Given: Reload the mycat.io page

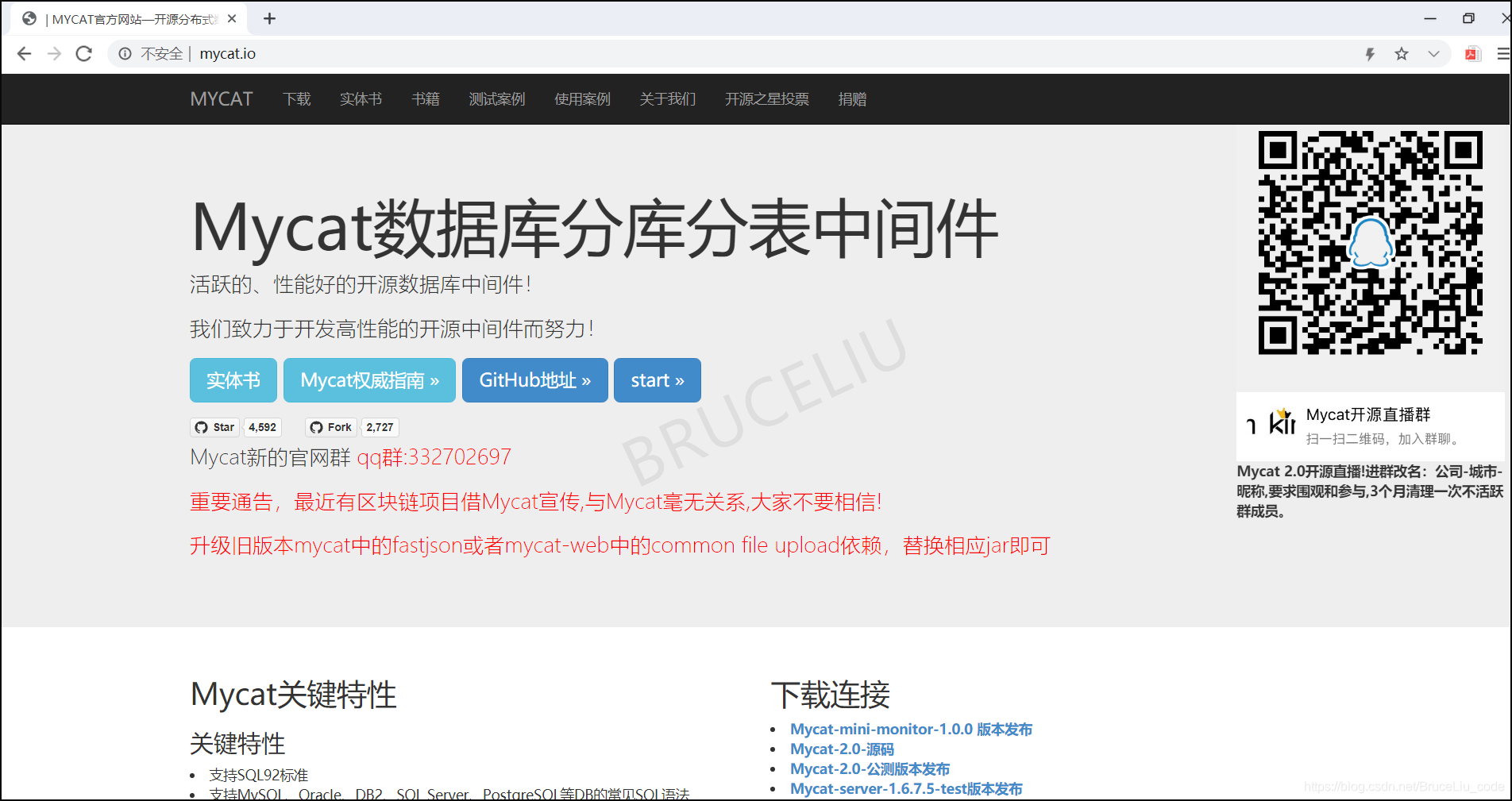Looking at the screenshot, I should click(83, 53).
